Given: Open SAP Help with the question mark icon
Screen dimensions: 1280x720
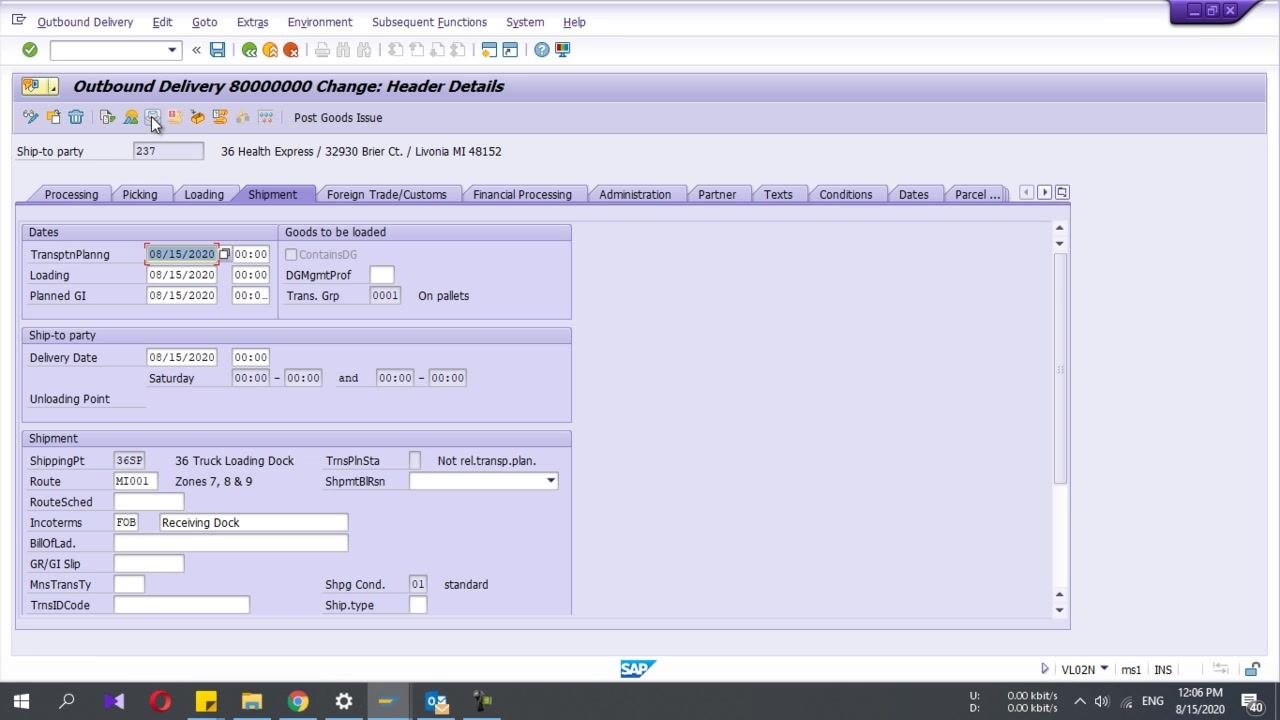Looking at the screenshot, I should pyautogui.click(x=541, y=50).
